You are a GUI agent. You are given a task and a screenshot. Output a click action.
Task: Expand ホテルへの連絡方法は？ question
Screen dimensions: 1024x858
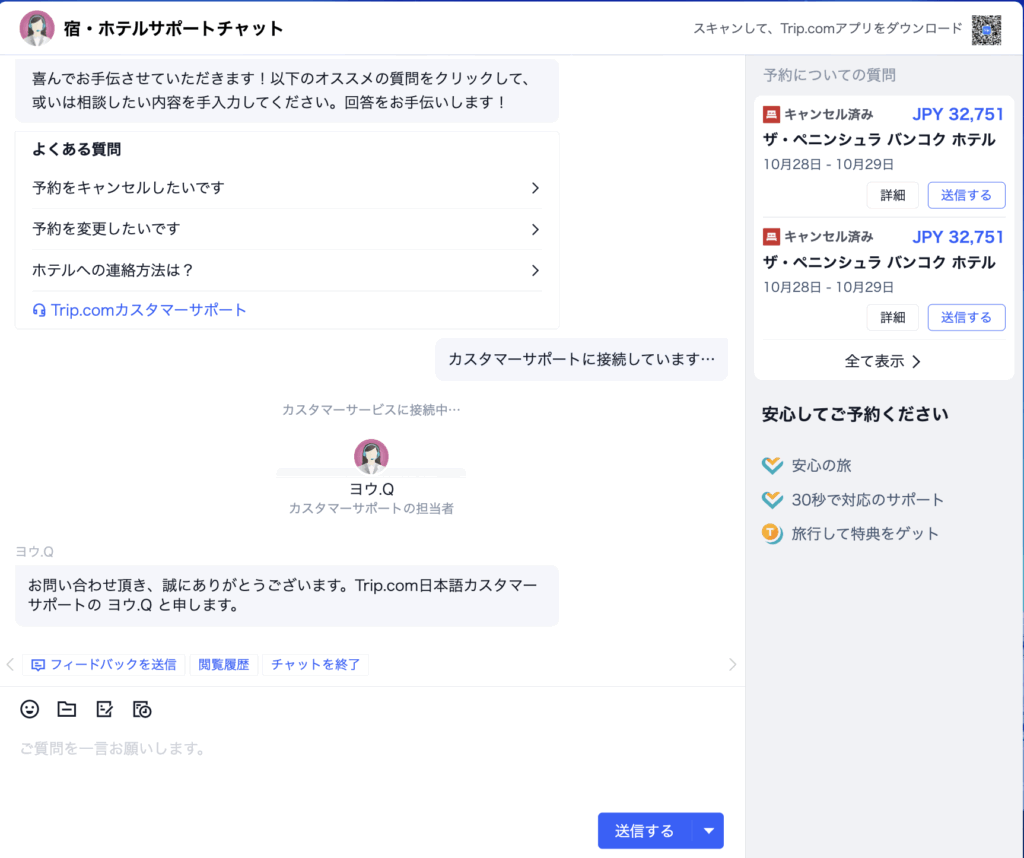pyautogui.click(x=286, y=270)
